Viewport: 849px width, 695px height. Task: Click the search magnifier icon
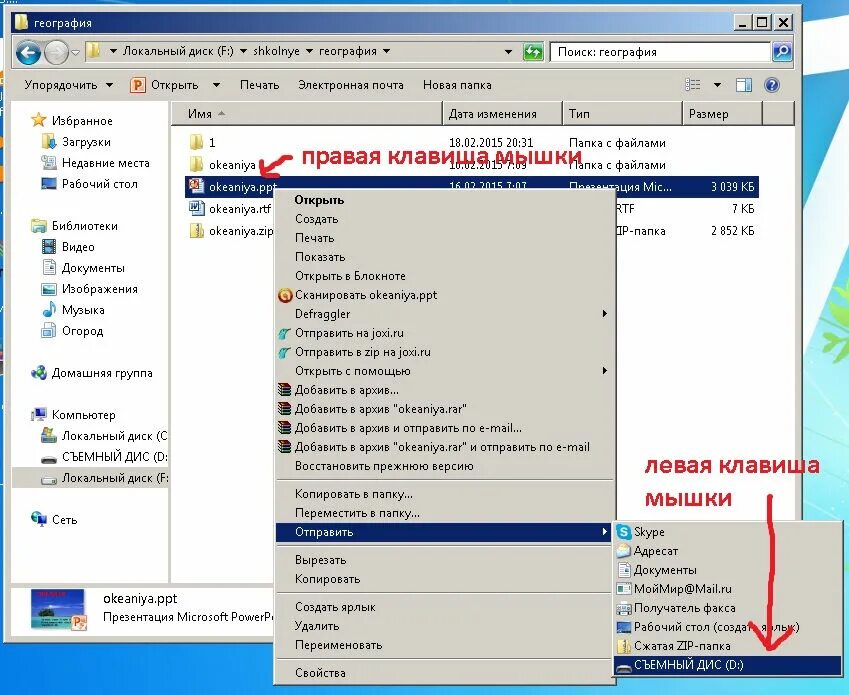click(782, 52)
